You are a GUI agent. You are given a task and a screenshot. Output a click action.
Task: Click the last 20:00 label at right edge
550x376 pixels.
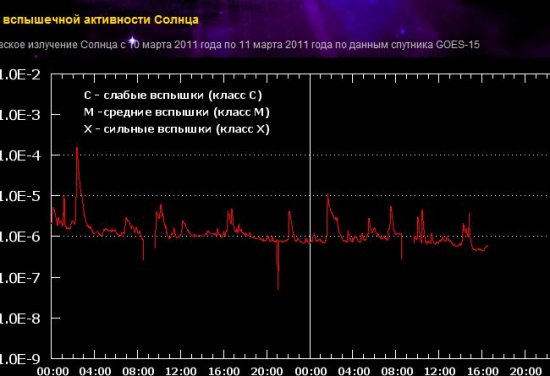tap(525, 371)
